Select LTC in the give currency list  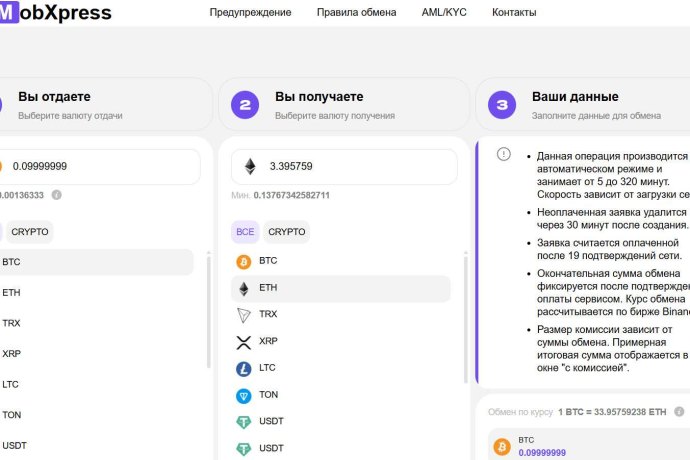(96, 384)
